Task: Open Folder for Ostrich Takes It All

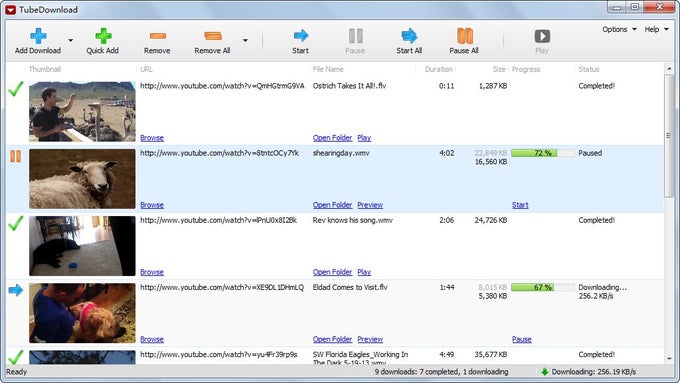Action: coord(332,137)
